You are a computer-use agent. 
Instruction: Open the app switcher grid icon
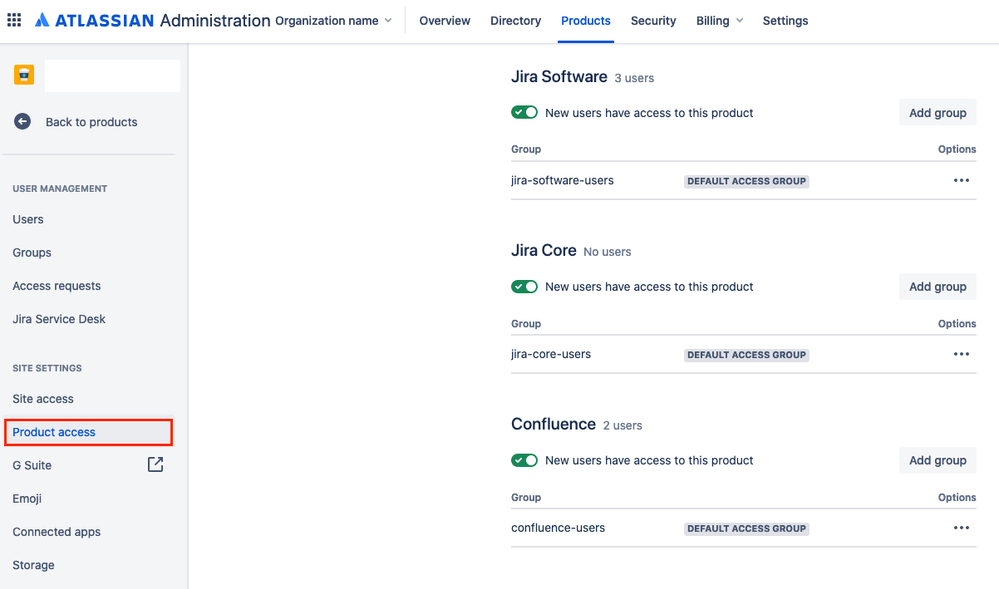pos(14,20)
